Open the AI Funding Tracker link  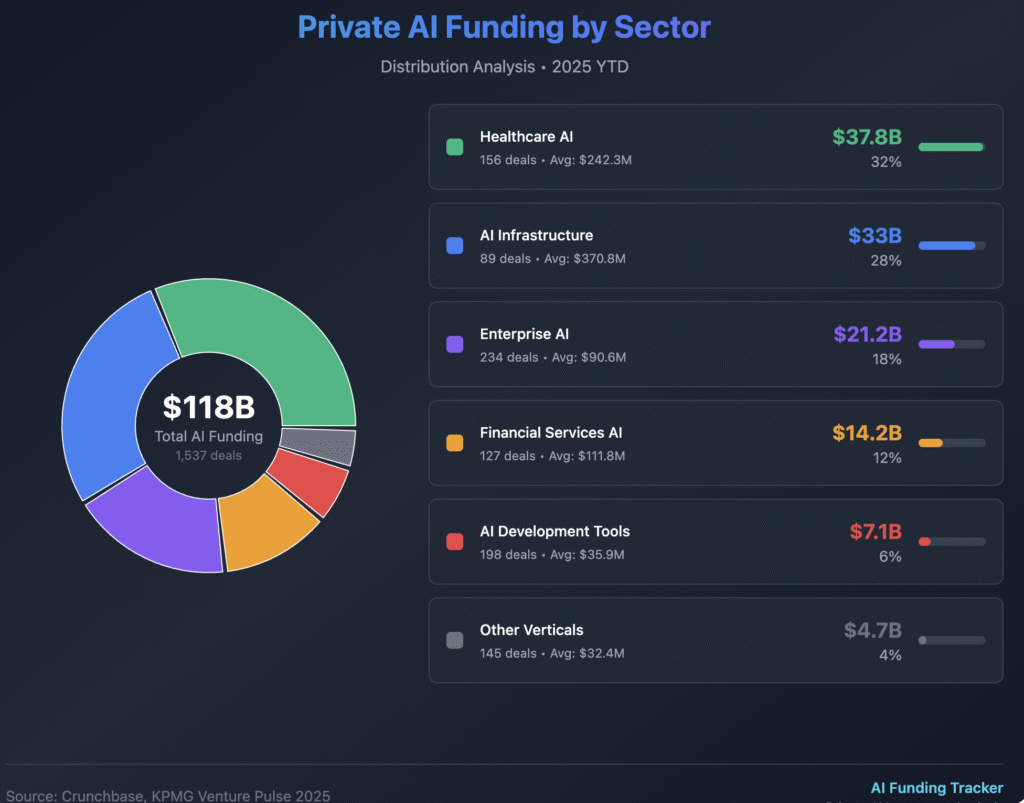click(936, 788)
